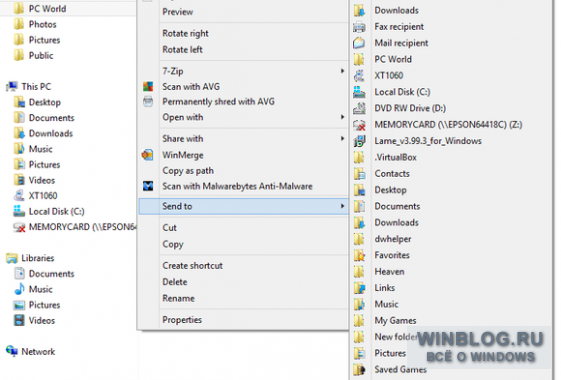Click the Videos film icon under Libraries
Viewport: 561px width, 380px height.
[19, 320]
